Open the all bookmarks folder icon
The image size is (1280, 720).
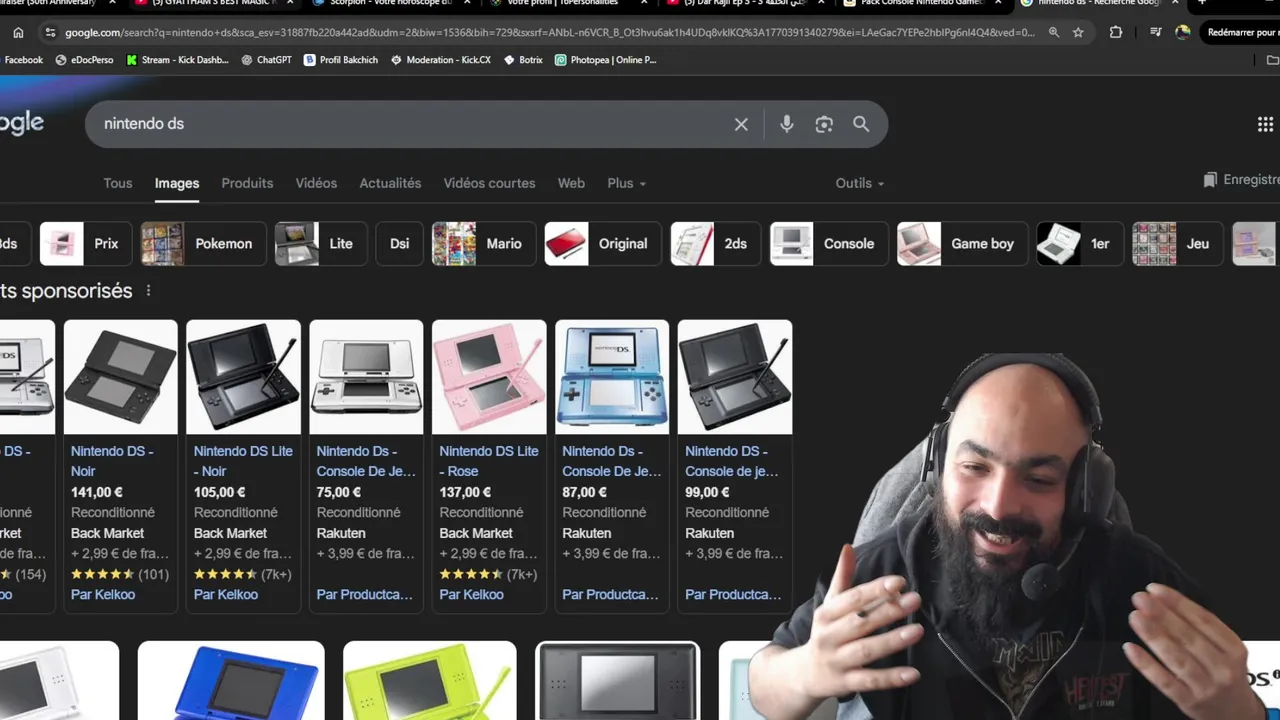(x=1272, y=60)
